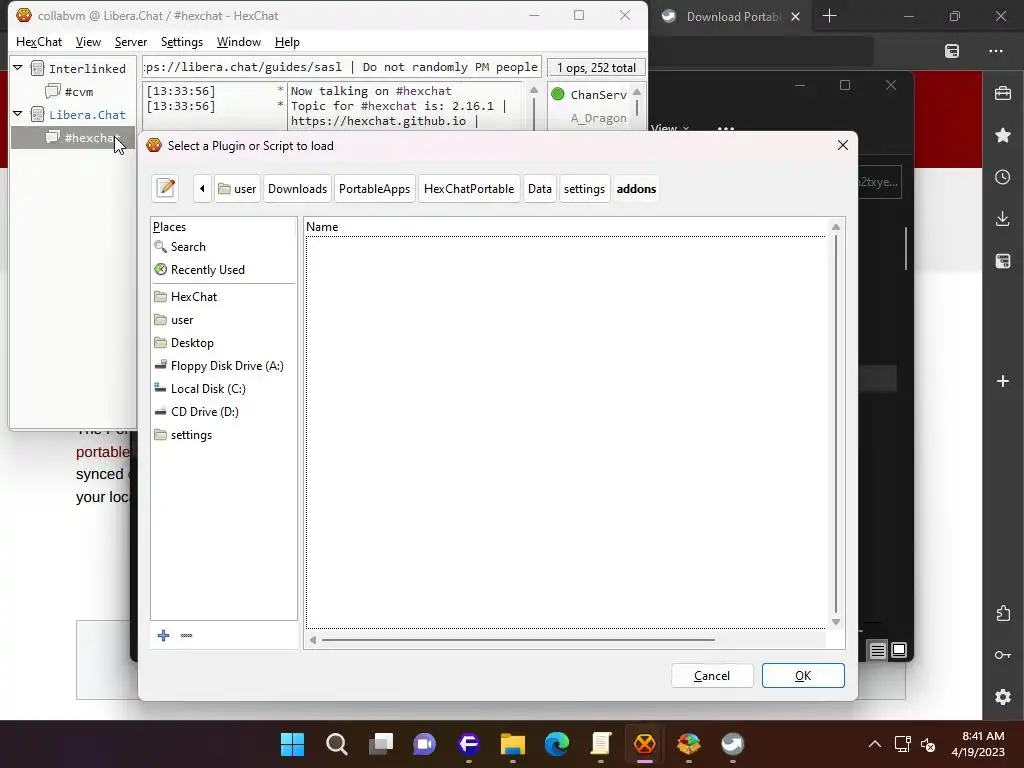The image size is (1024, 768).
Task: Go to the user path segment
Action: click(x=237, y=189)
